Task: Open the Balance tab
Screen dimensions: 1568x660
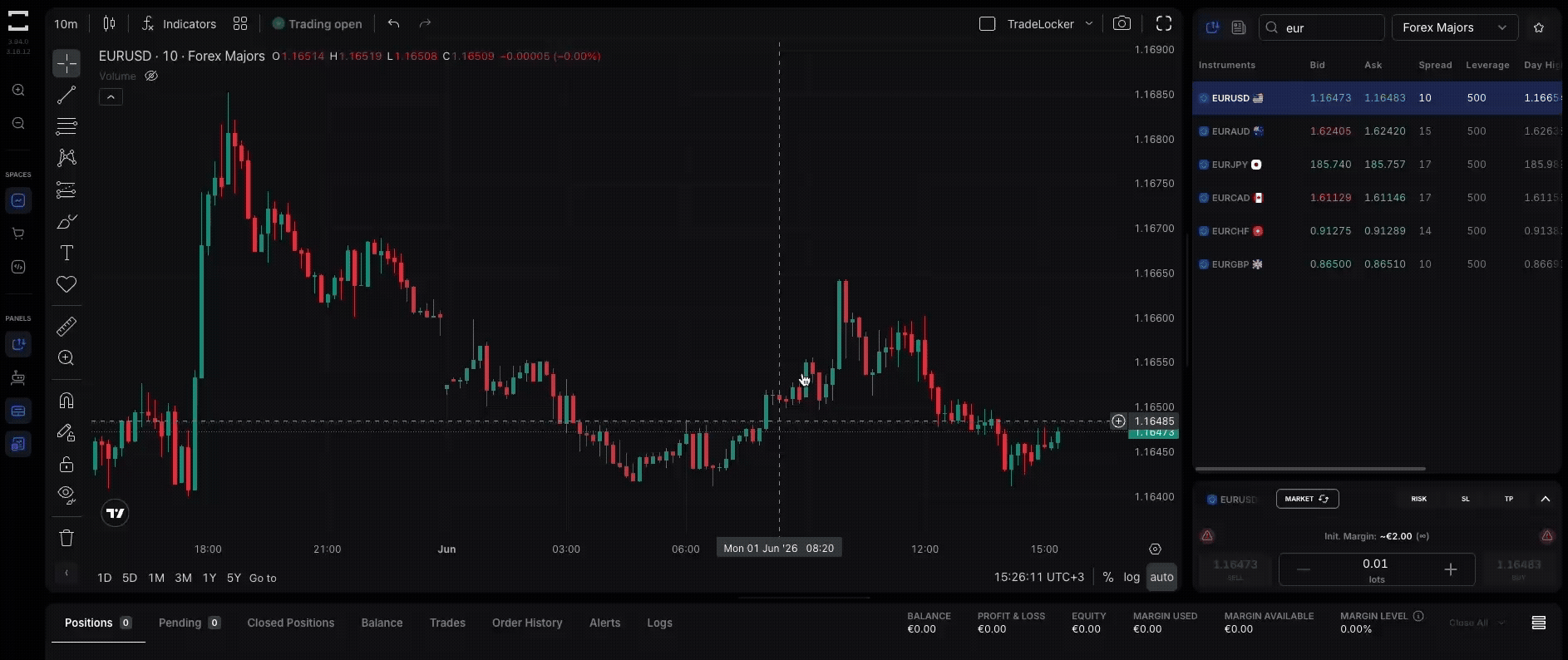Action: pyautogui.click(x=382, y=623)
